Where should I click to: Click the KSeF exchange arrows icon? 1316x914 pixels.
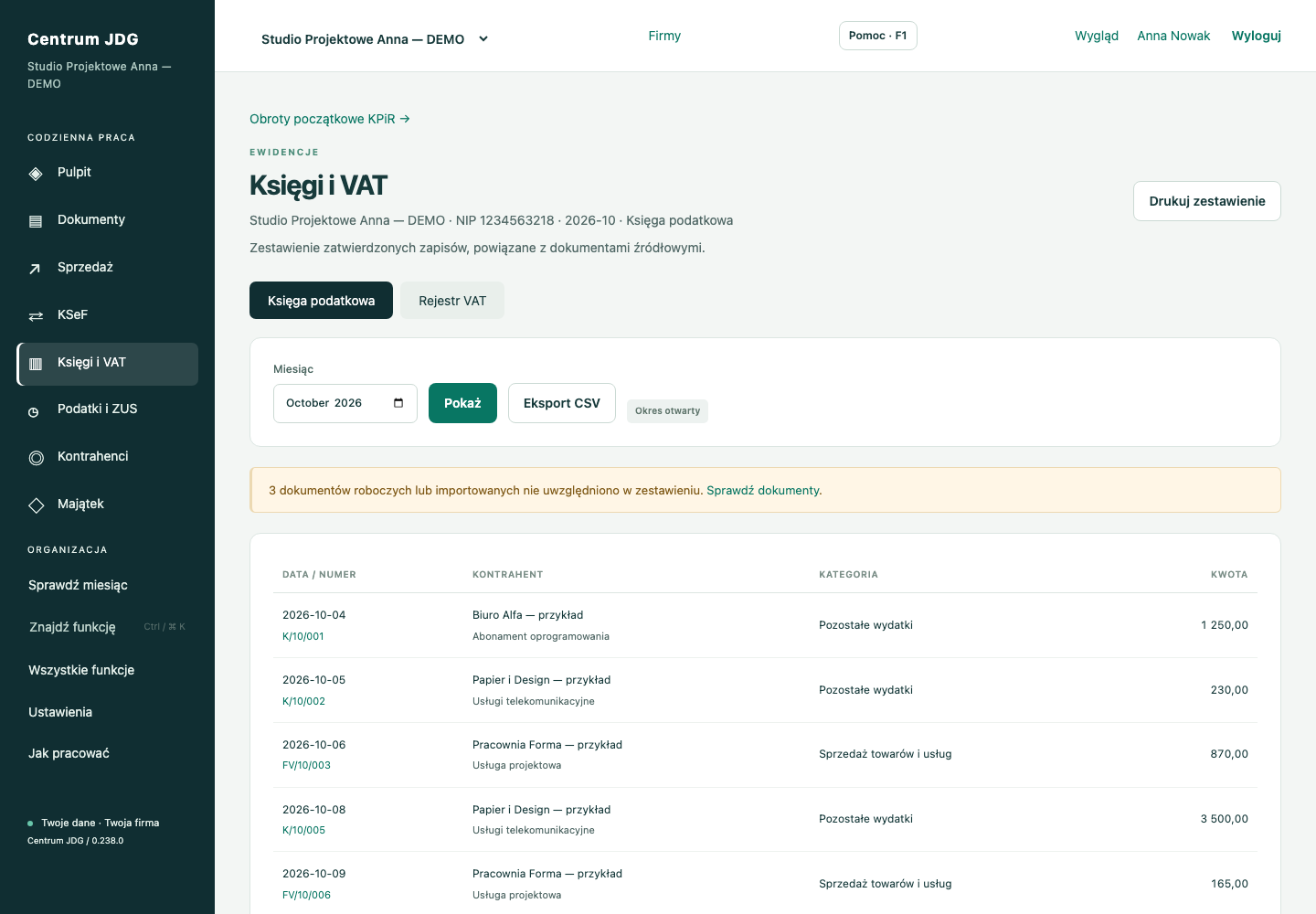(x=36, y=316)
